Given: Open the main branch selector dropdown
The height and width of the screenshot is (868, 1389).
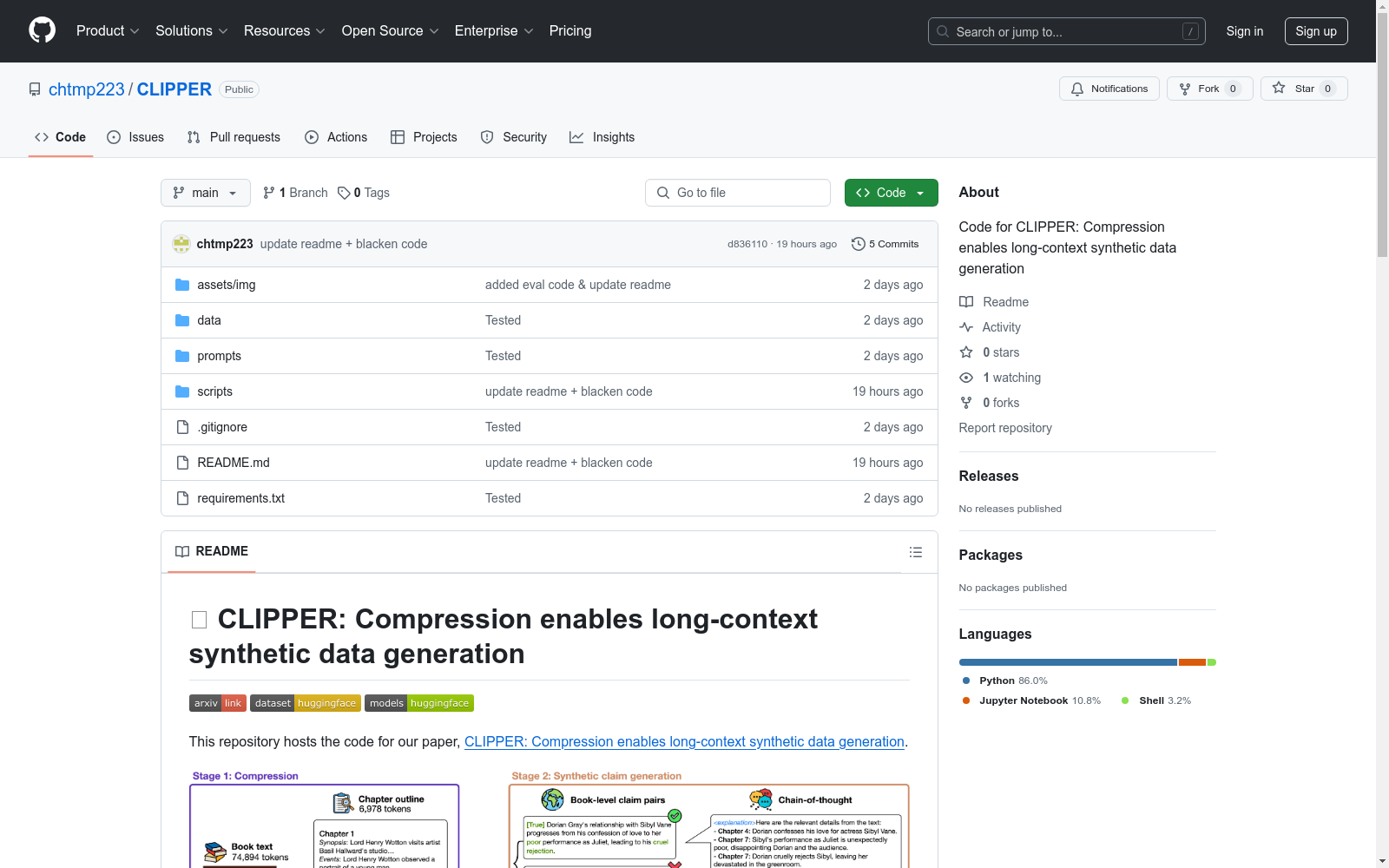Looking at the screenshot, I should tap(206, 193).
